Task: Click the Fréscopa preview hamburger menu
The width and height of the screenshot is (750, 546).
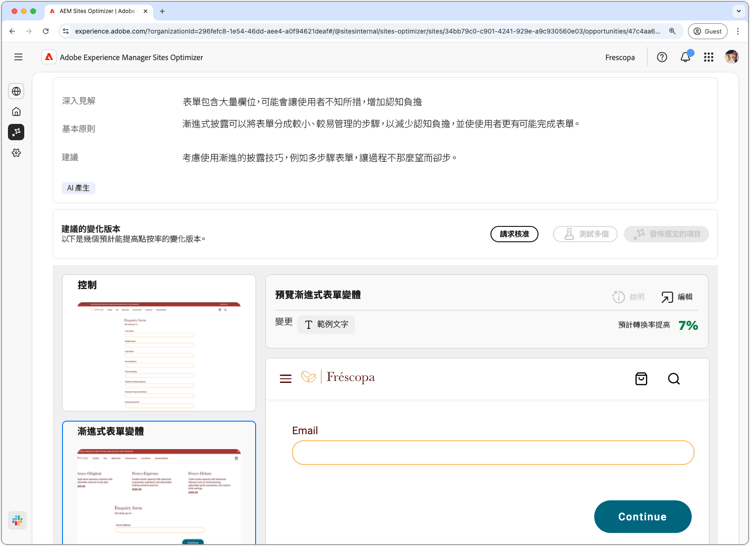Action: (286, 379)
